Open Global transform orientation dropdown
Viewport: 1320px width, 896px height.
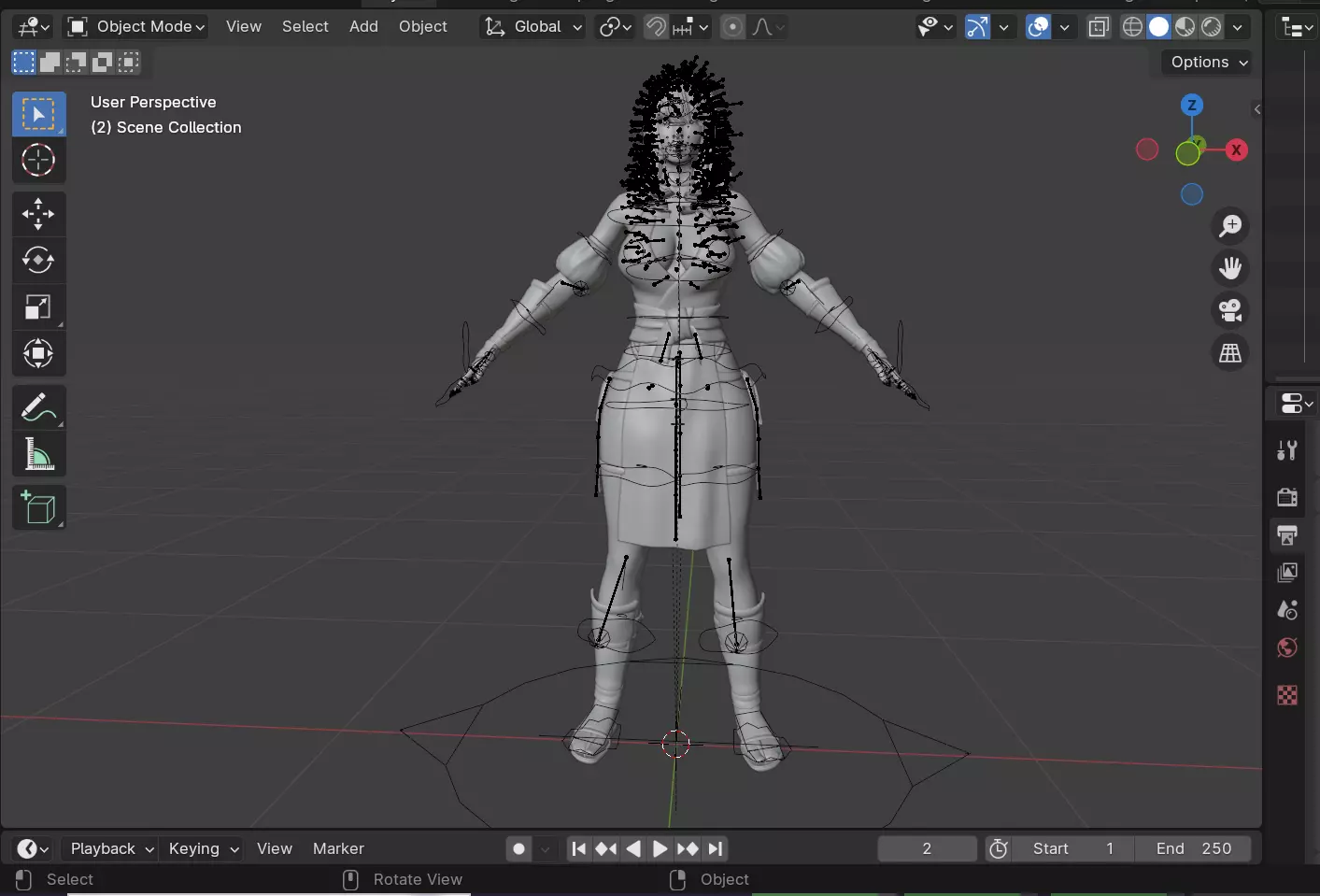pos(532,26)
